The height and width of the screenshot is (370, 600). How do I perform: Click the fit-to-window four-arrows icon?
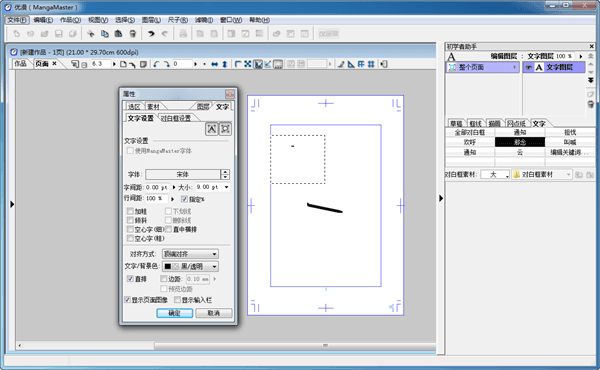point(248,64)
